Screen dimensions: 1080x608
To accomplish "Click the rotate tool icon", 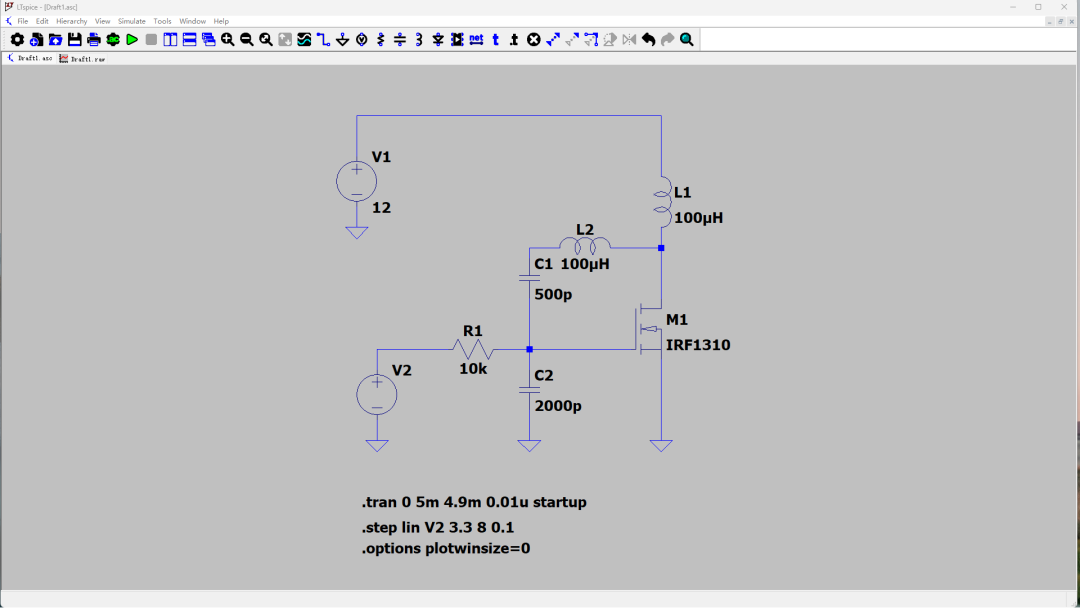I will [610, 40].
